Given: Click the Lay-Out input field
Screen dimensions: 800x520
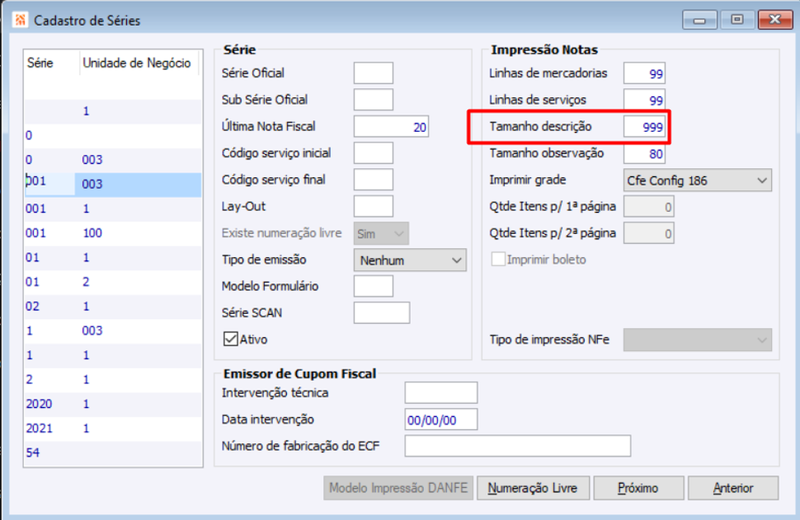Looking at the screenshot, I should pos(373,206).
